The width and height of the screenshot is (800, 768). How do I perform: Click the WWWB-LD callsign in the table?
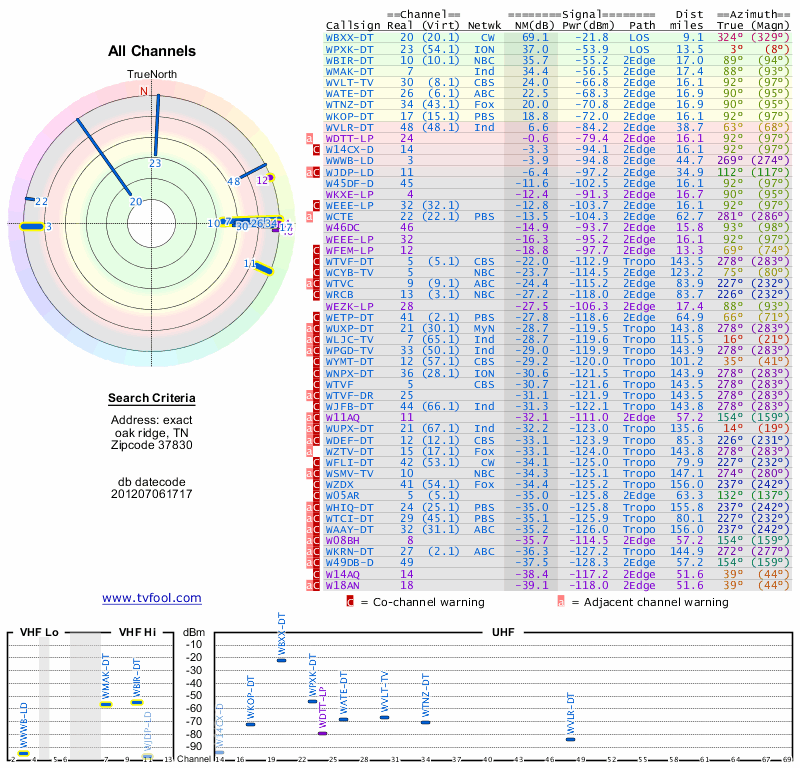click(x=349, y=161)
